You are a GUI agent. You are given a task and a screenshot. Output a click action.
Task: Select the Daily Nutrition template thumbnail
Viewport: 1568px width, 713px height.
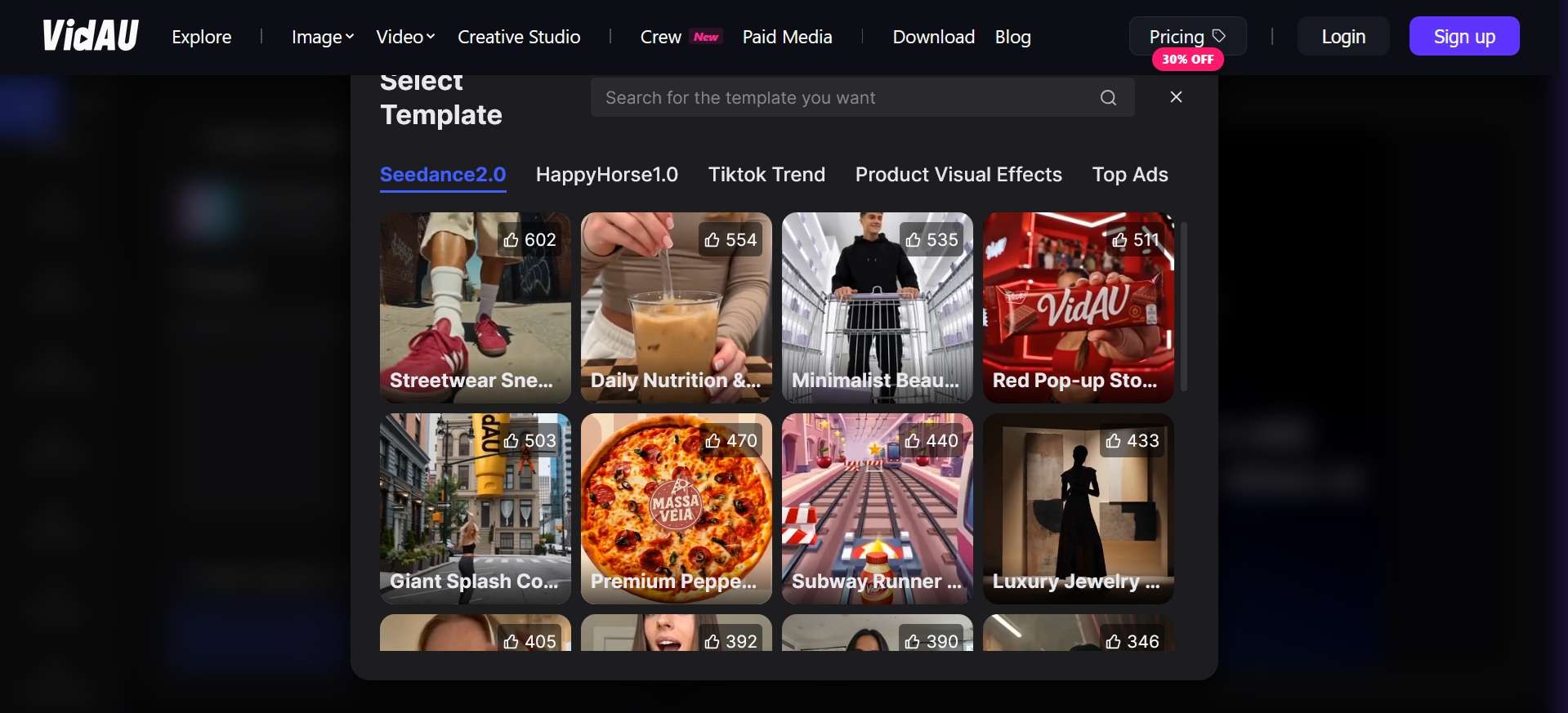677,308
